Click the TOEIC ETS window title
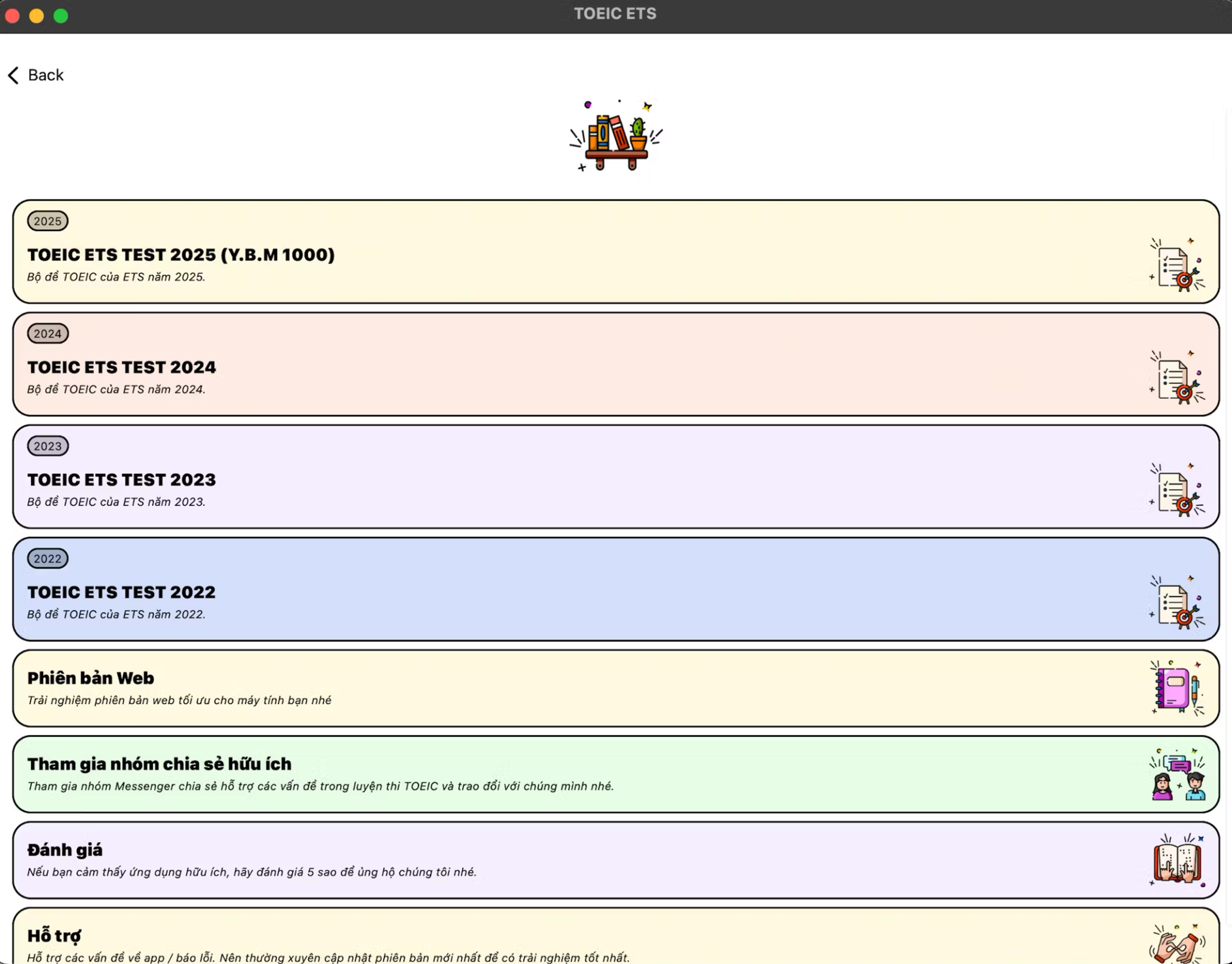This screenshot has width=1232, height=964. click(615, 13)
